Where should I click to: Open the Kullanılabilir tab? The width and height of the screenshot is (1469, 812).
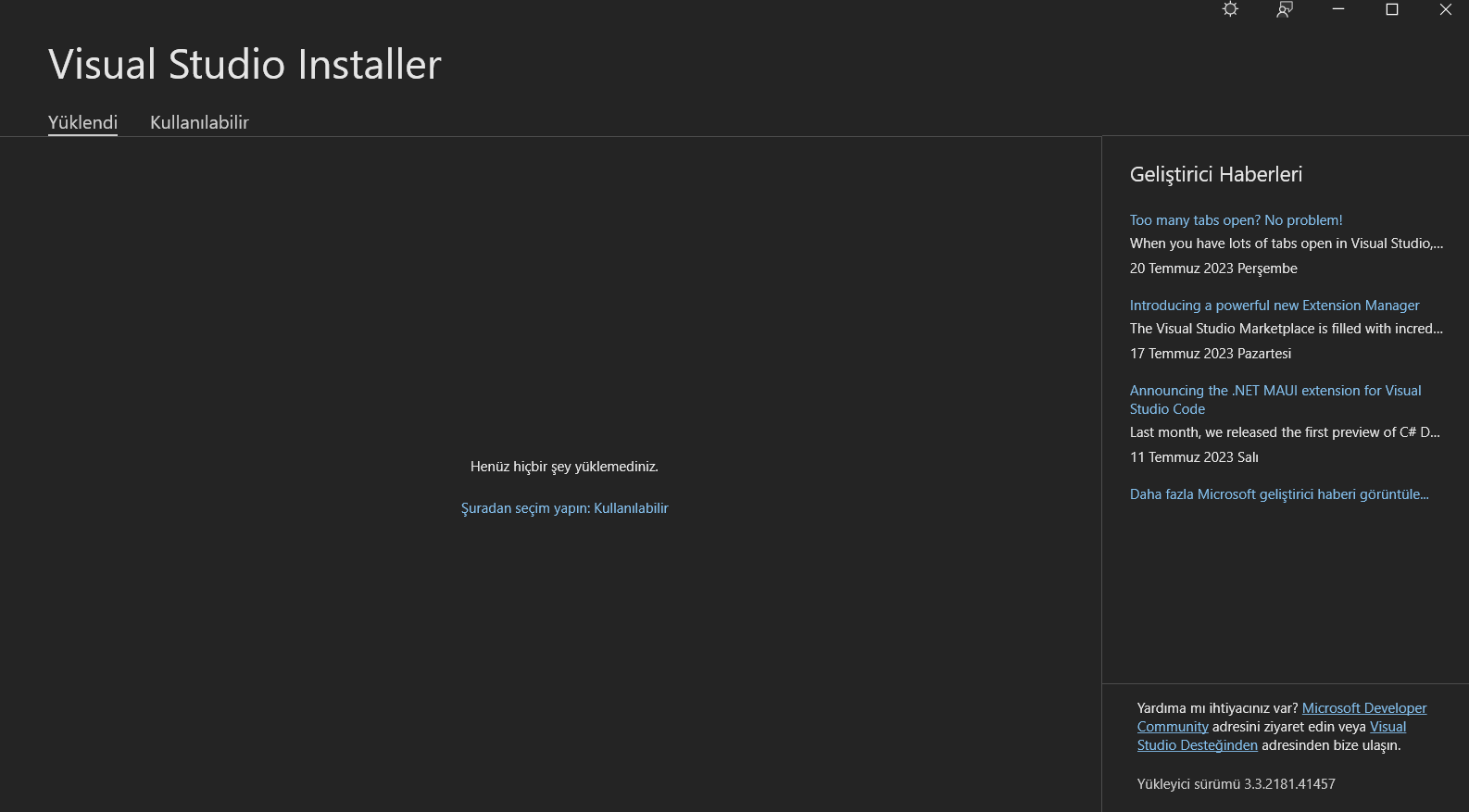[x=199, y=122]
